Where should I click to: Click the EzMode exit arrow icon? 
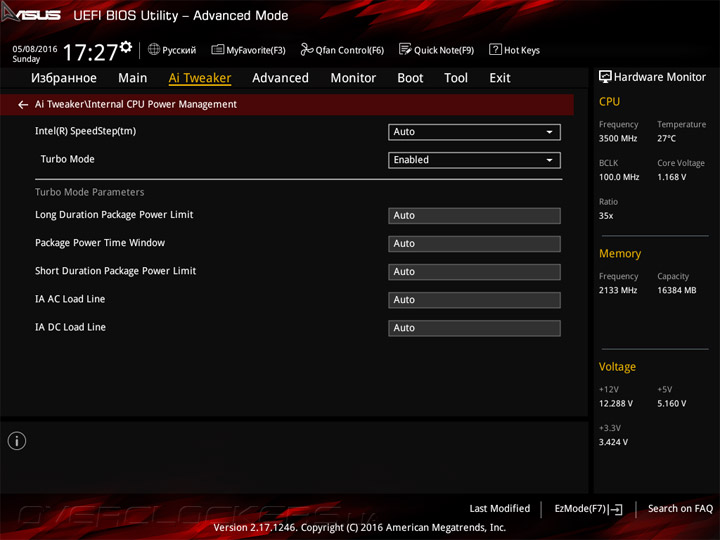coord(616,509)
